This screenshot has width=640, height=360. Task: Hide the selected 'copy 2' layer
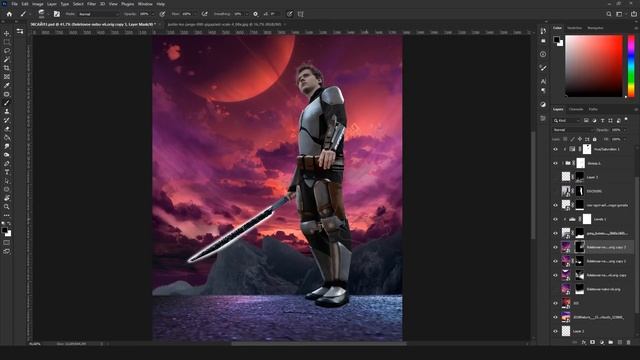click(555, 247)
